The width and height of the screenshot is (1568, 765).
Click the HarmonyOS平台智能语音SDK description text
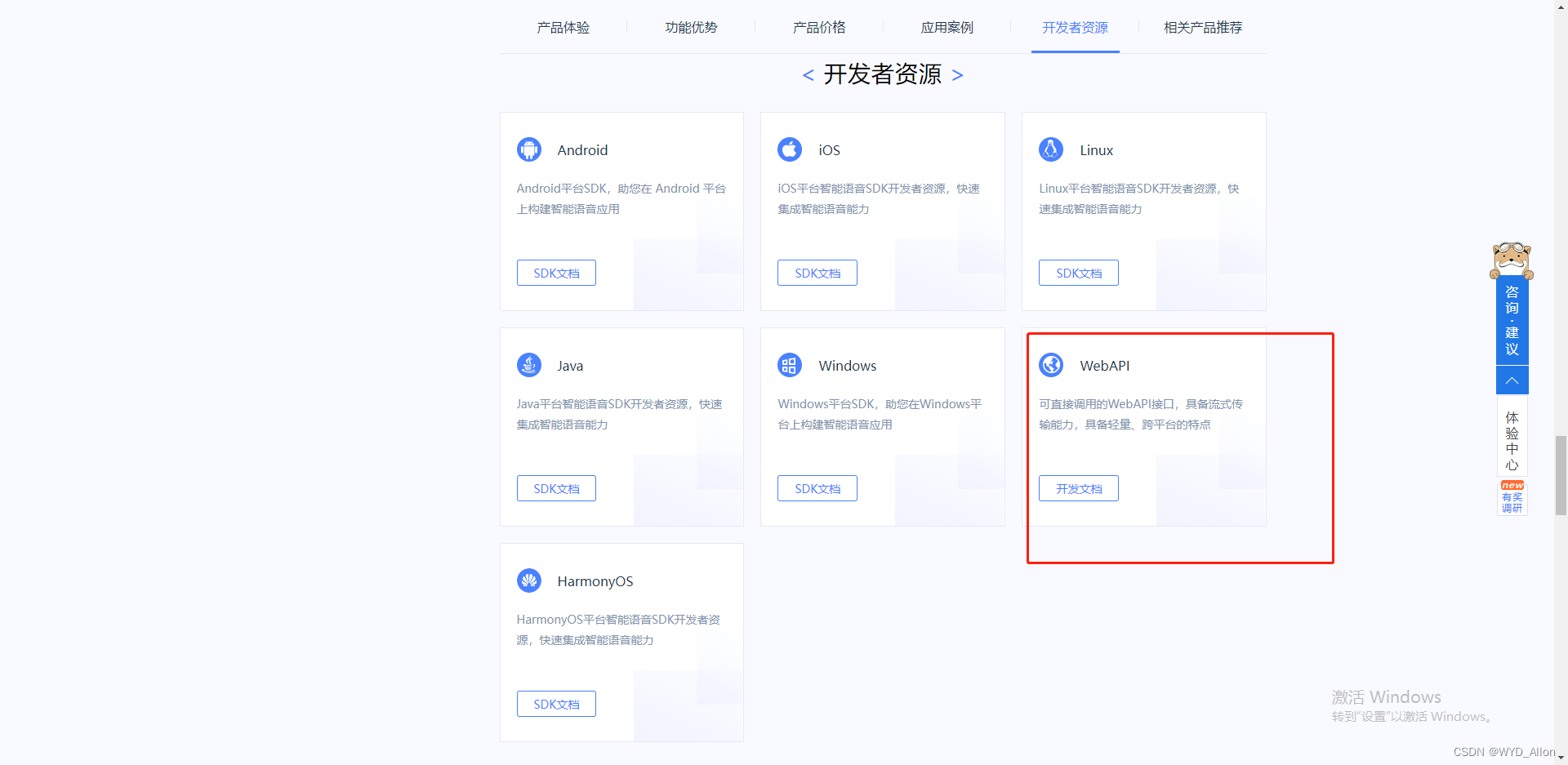618,629
